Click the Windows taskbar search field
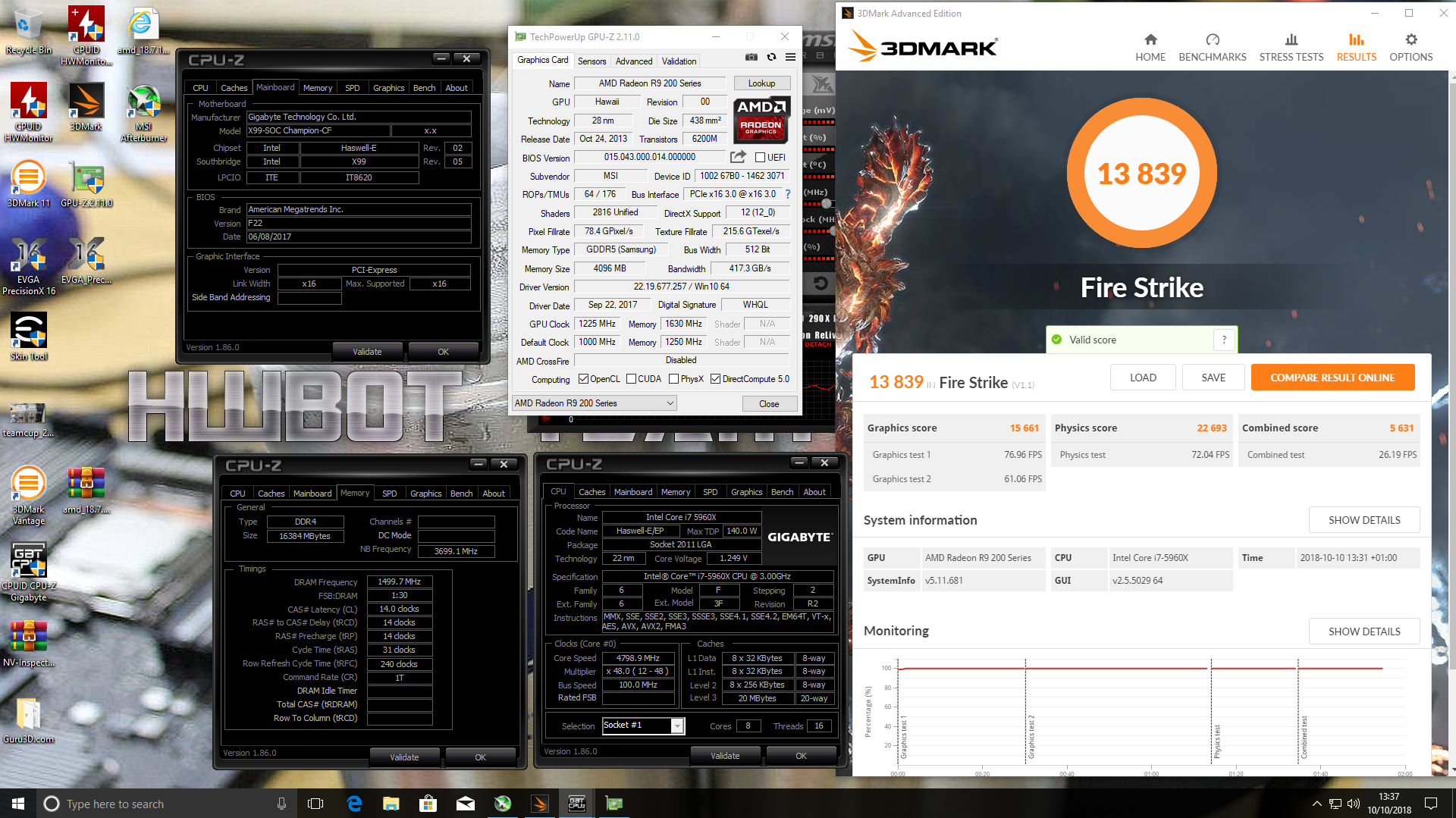1456x818 pixels. (166, 804)
